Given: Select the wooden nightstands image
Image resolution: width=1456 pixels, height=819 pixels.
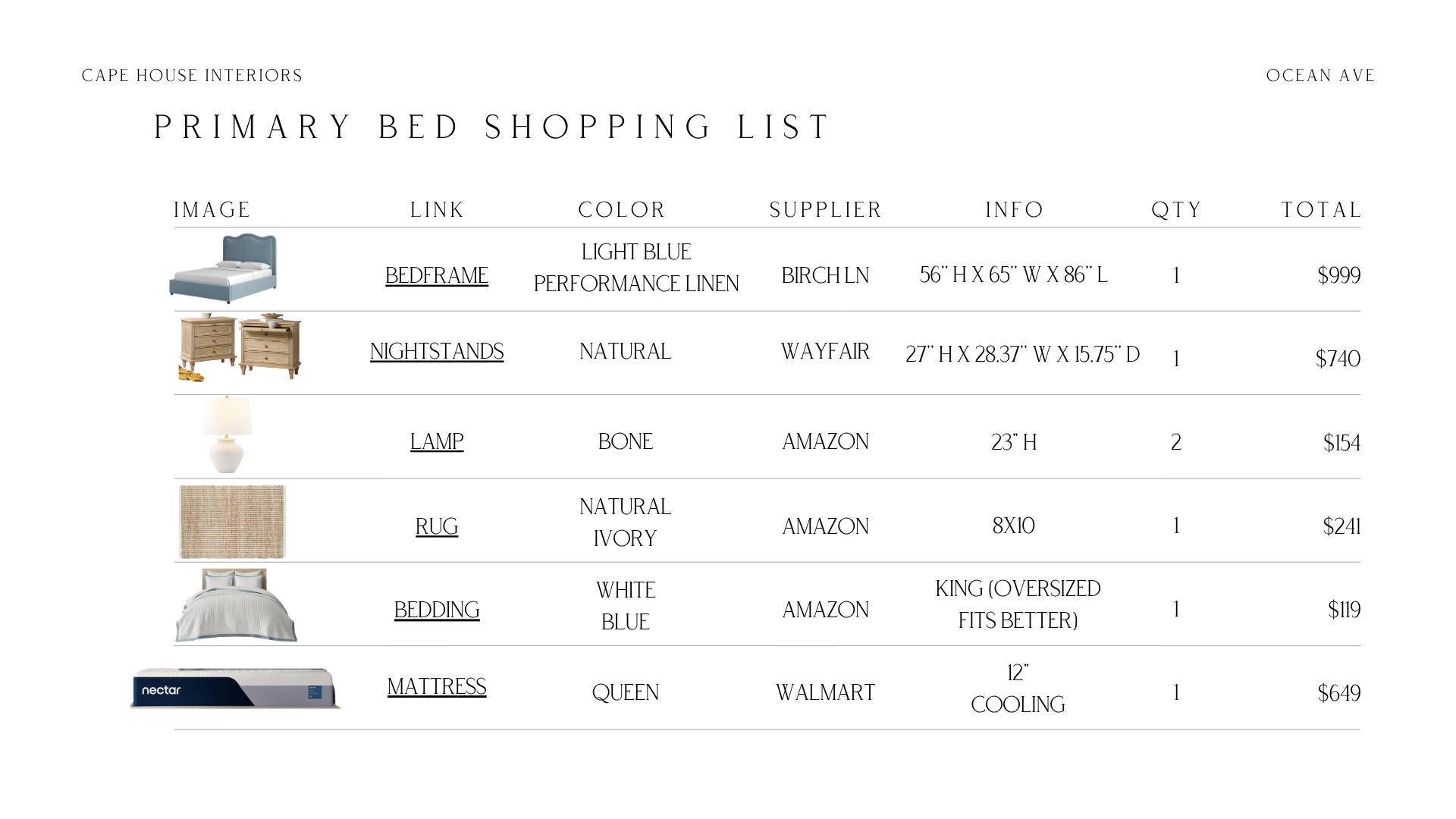Looking at the screenshot, I should point(240,347).
